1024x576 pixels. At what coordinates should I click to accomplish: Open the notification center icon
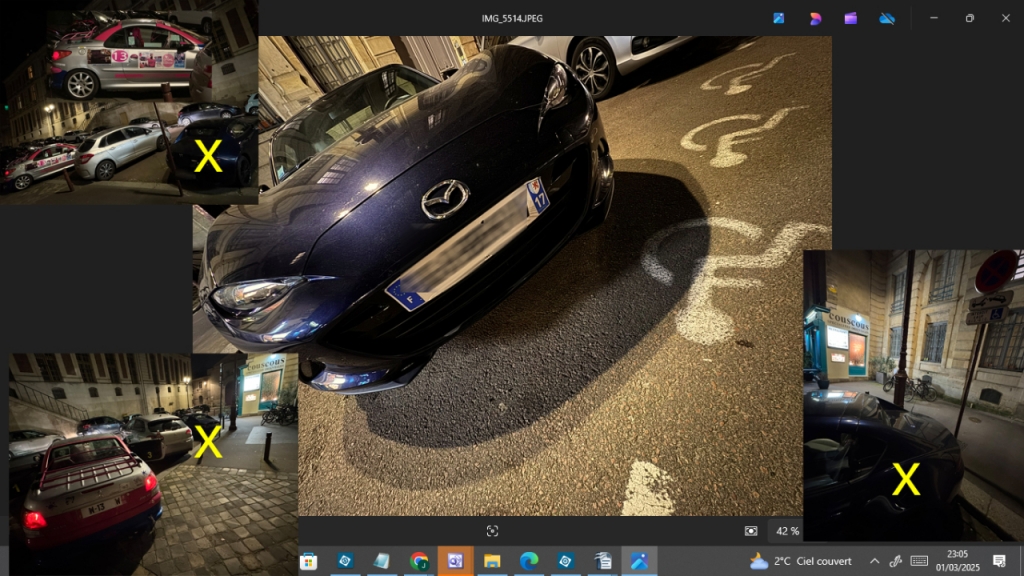click(x=999, y=561)
